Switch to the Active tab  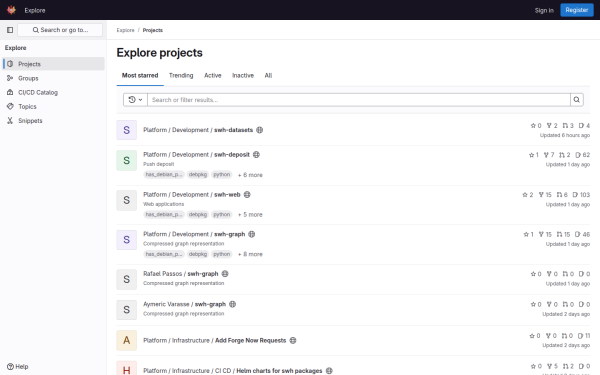coord(213,75)
